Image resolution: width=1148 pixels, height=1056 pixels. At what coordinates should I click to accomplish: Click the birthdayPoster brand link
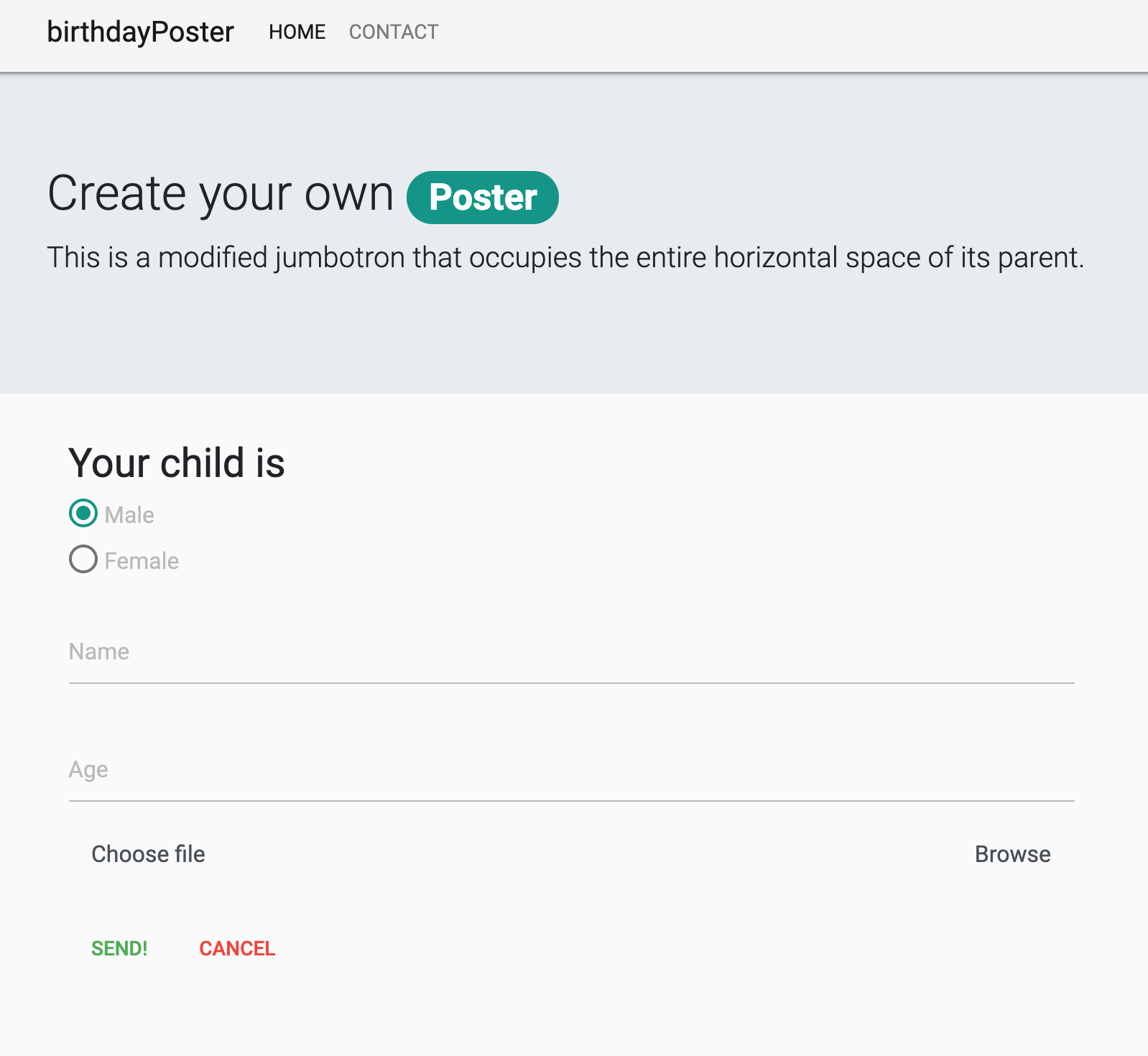pos(139,32)
